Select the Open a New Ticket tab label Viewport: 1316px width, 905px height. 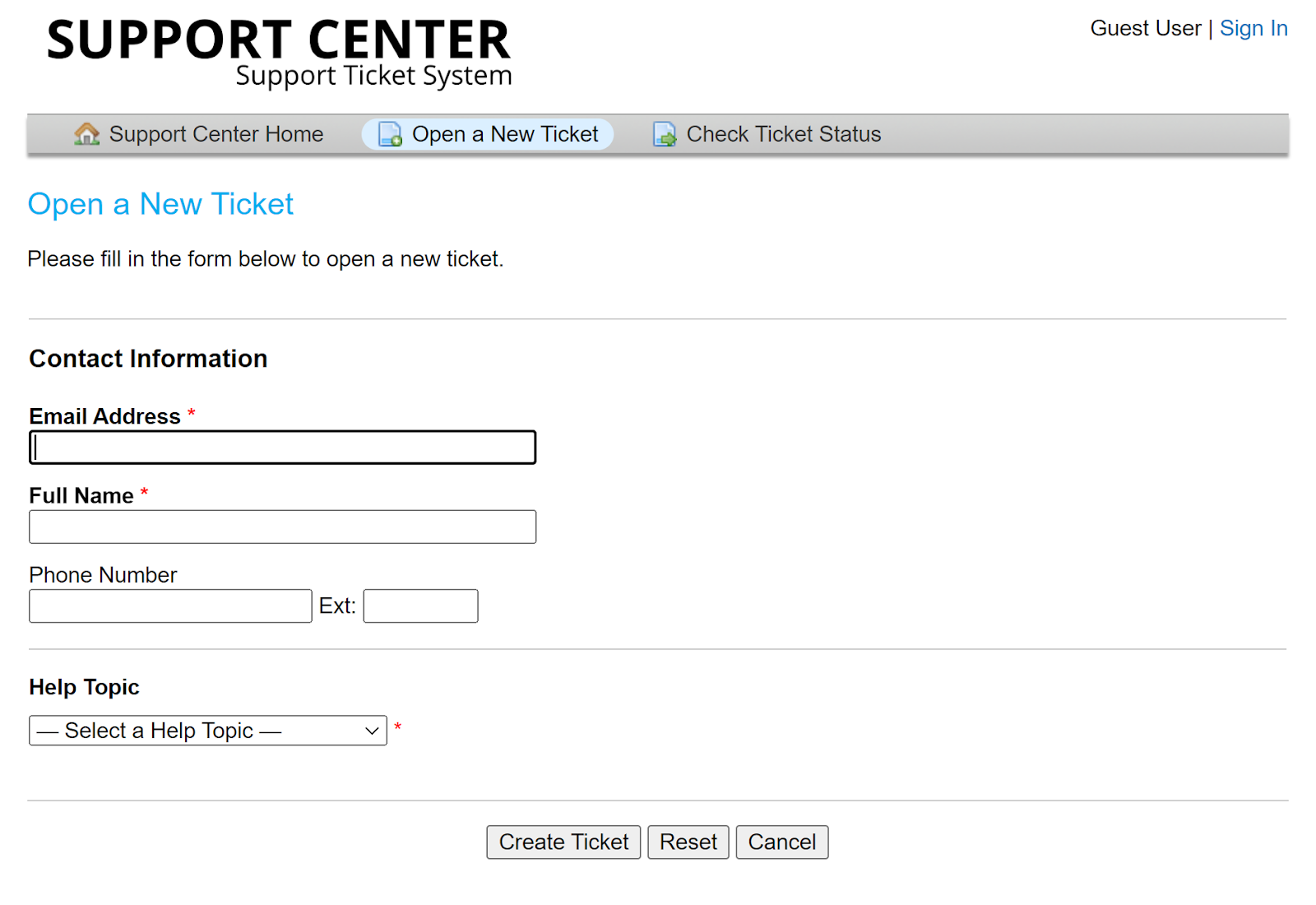point(504,134)
